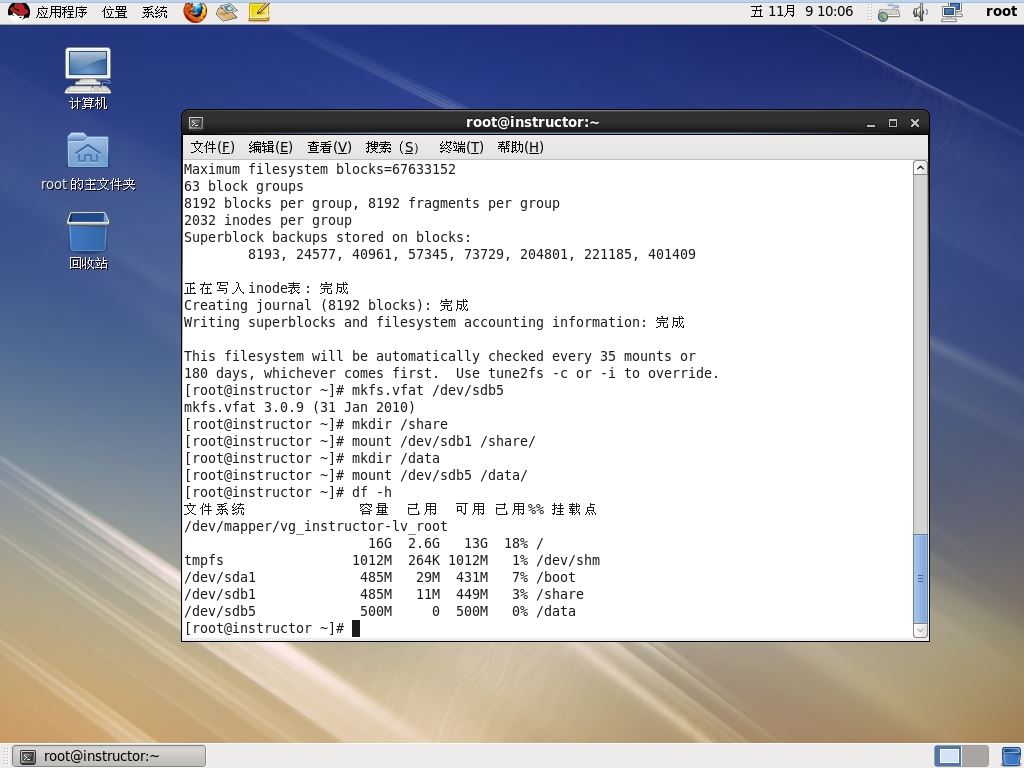This screenshot has height=768, width=1024.
Task: Open the 位置 Places menu
Action: coord(114,12)
